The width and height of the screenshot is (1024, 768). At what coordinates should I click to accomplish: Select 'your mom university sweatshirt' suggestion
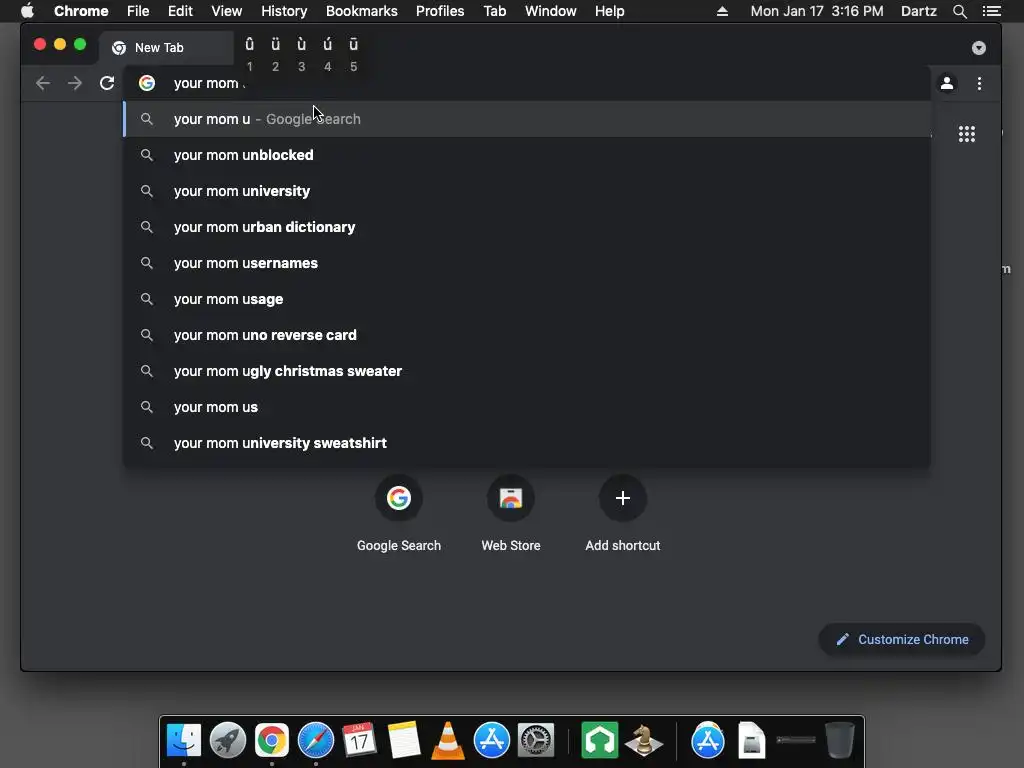527,442
